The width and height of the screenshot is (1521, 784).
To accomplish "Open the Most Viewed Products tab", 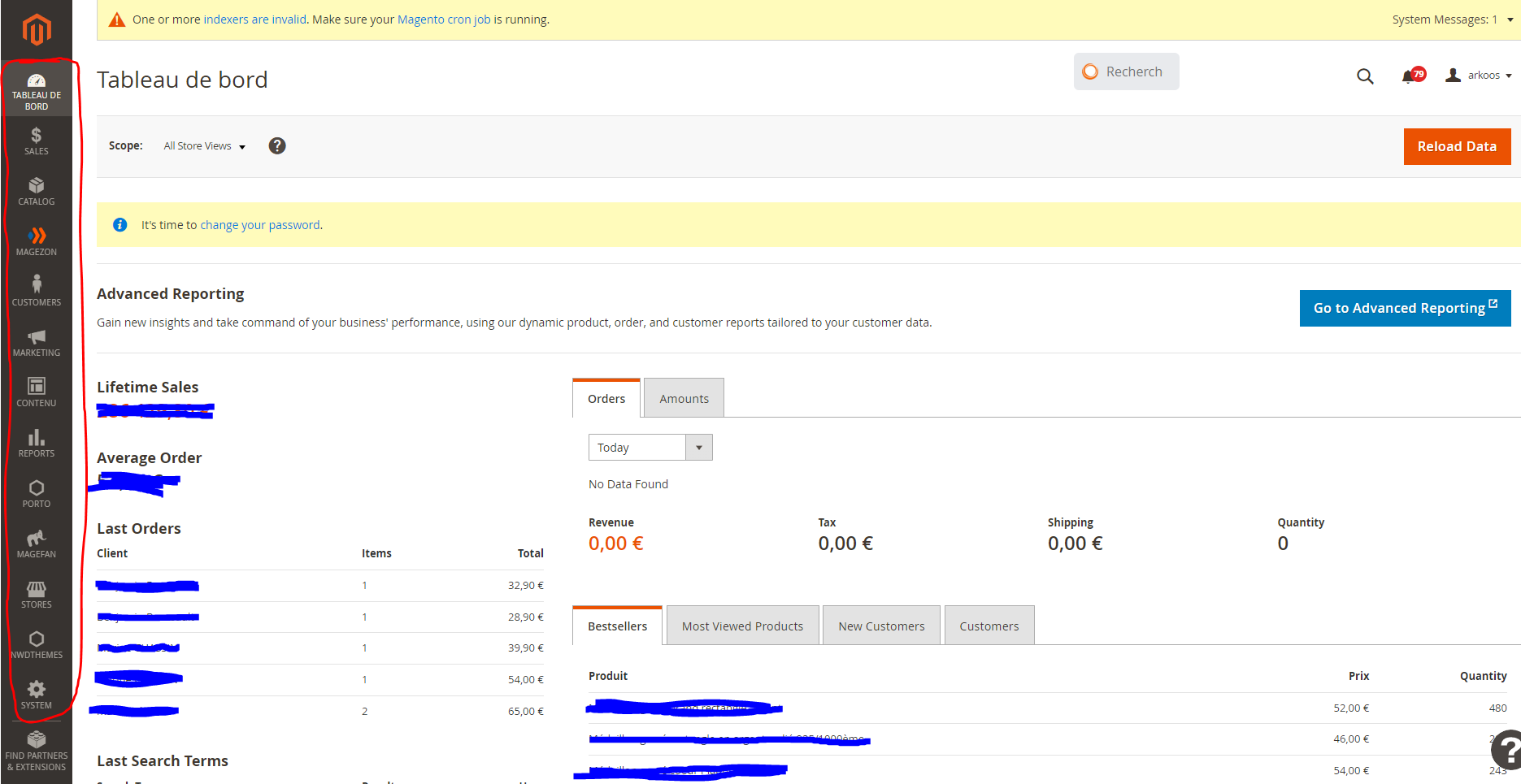I will click(742, 626).
